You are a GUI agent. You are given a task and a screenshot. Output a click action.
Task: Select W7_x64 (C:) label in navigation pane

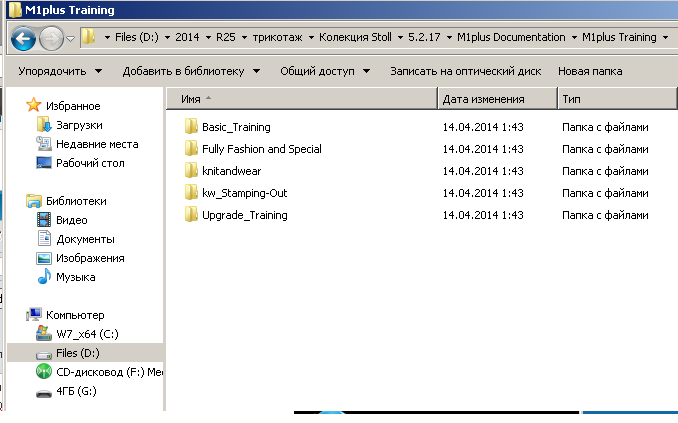click(x=87, y=334)
